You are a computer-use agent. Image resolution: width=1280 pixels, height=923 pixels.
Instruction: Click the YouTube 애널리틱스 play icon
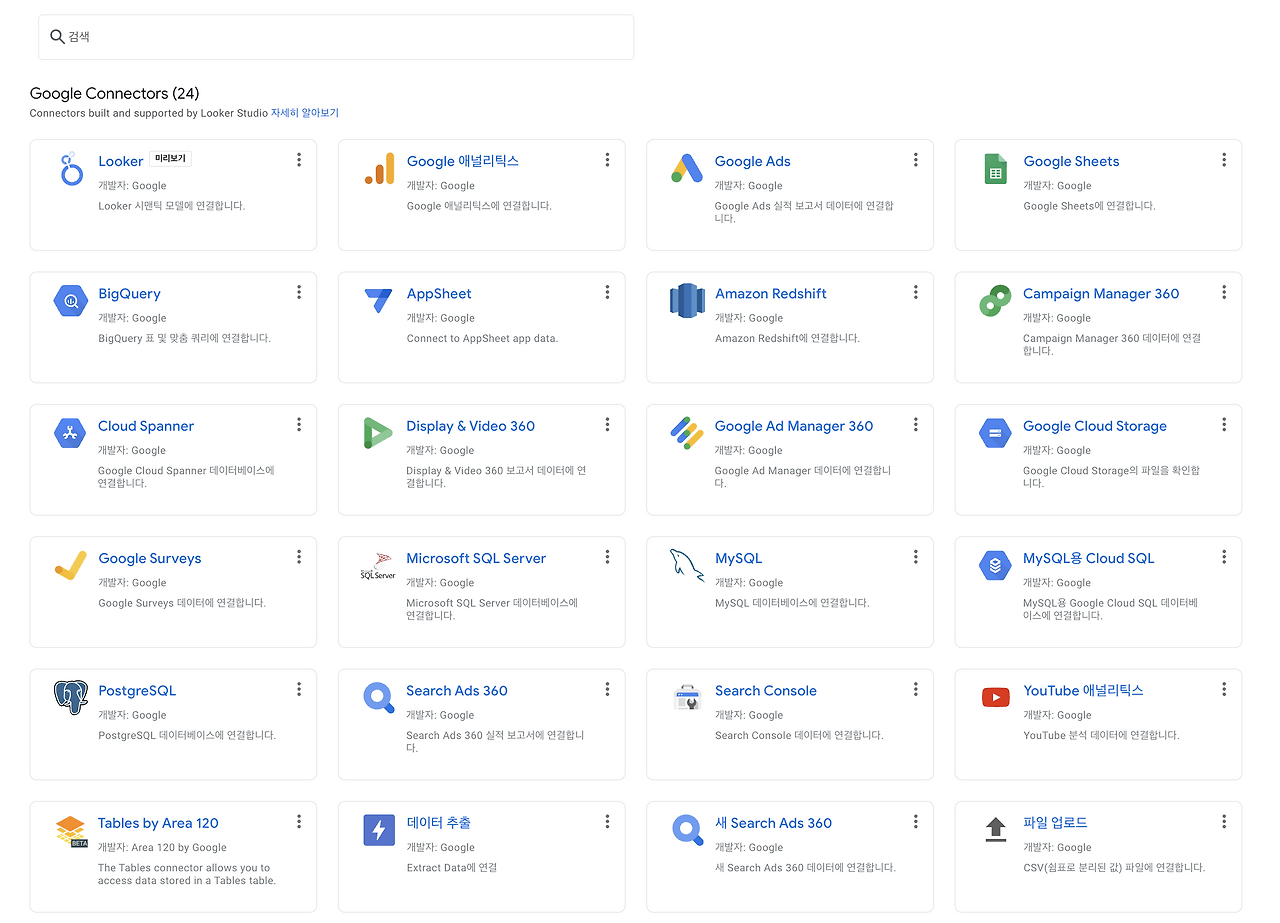pyautogui.click(x=995, y=698)
